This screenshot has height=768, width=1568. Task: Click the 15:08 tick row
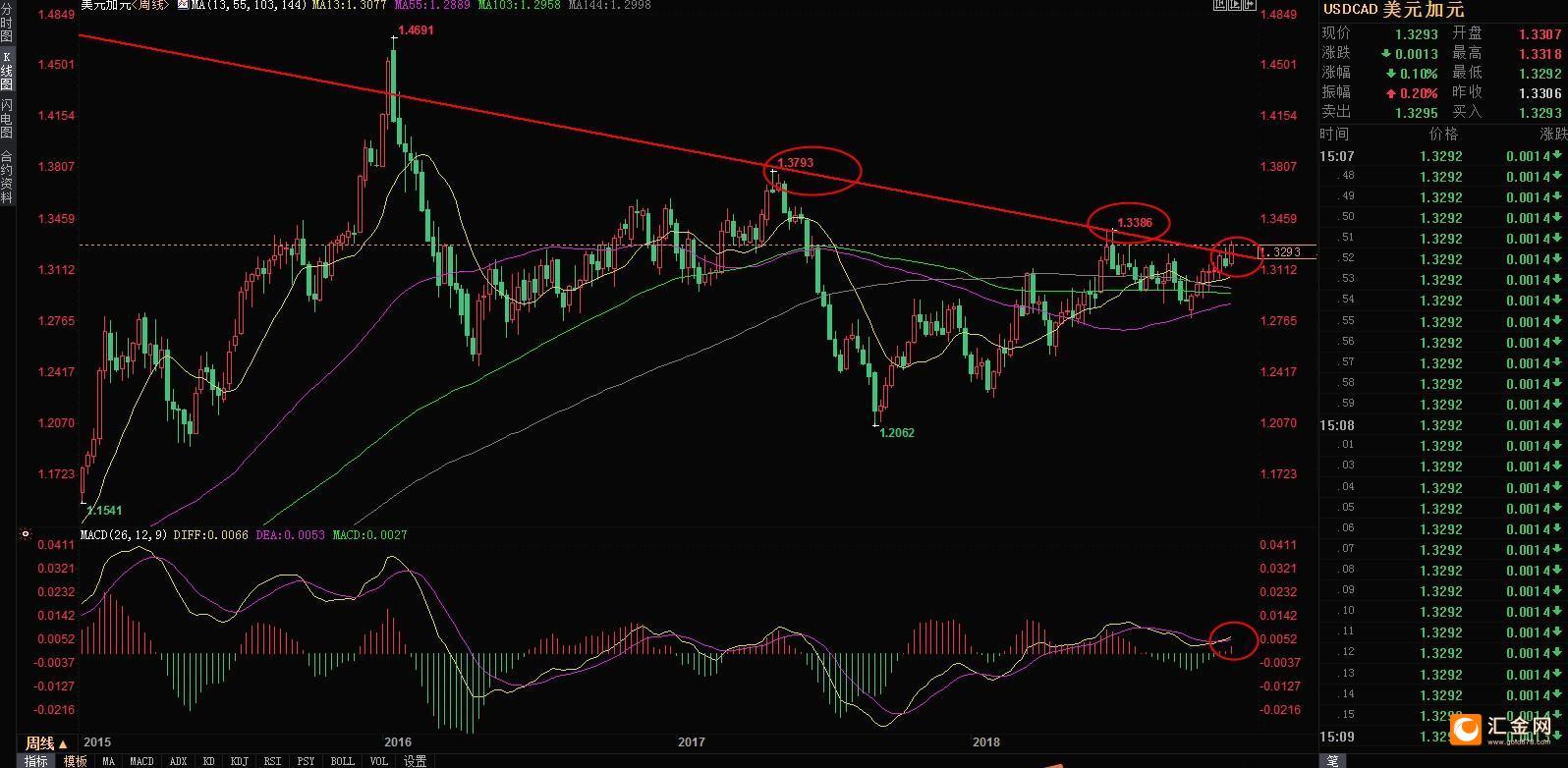(1442, 425)
